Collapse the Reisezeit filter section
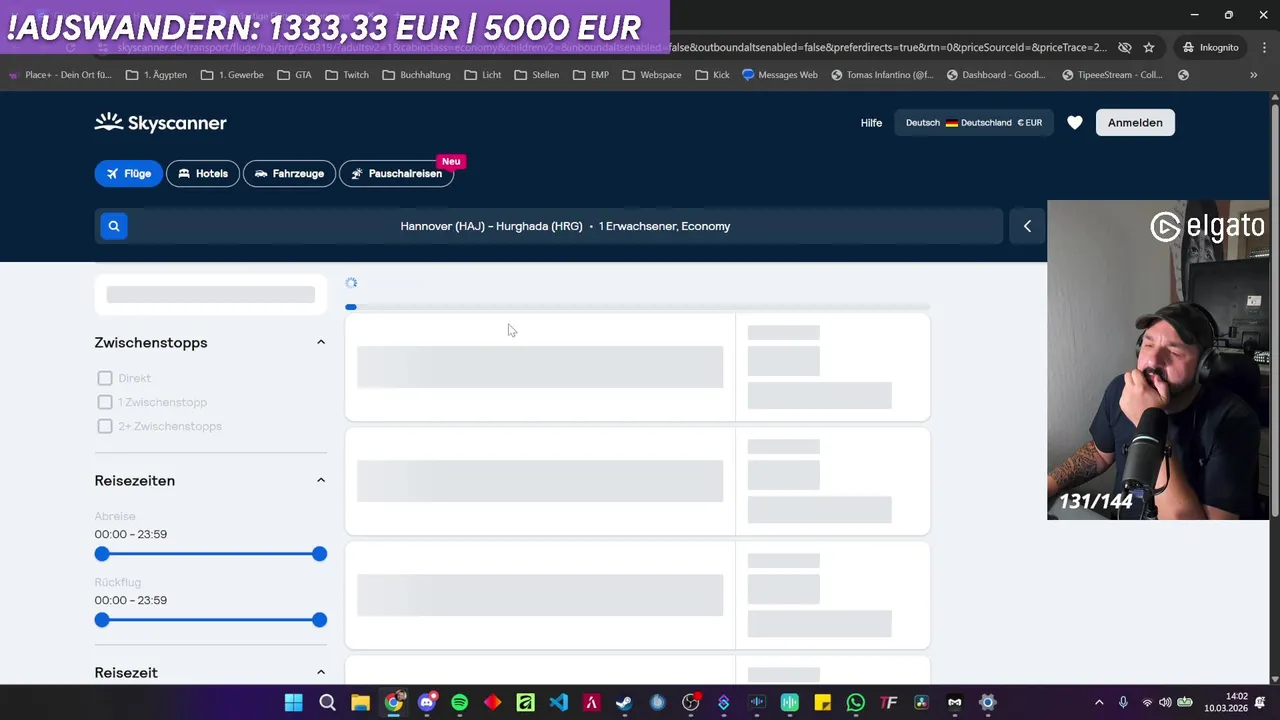This screenshot has width=1280, height=720. click(321, 672)
